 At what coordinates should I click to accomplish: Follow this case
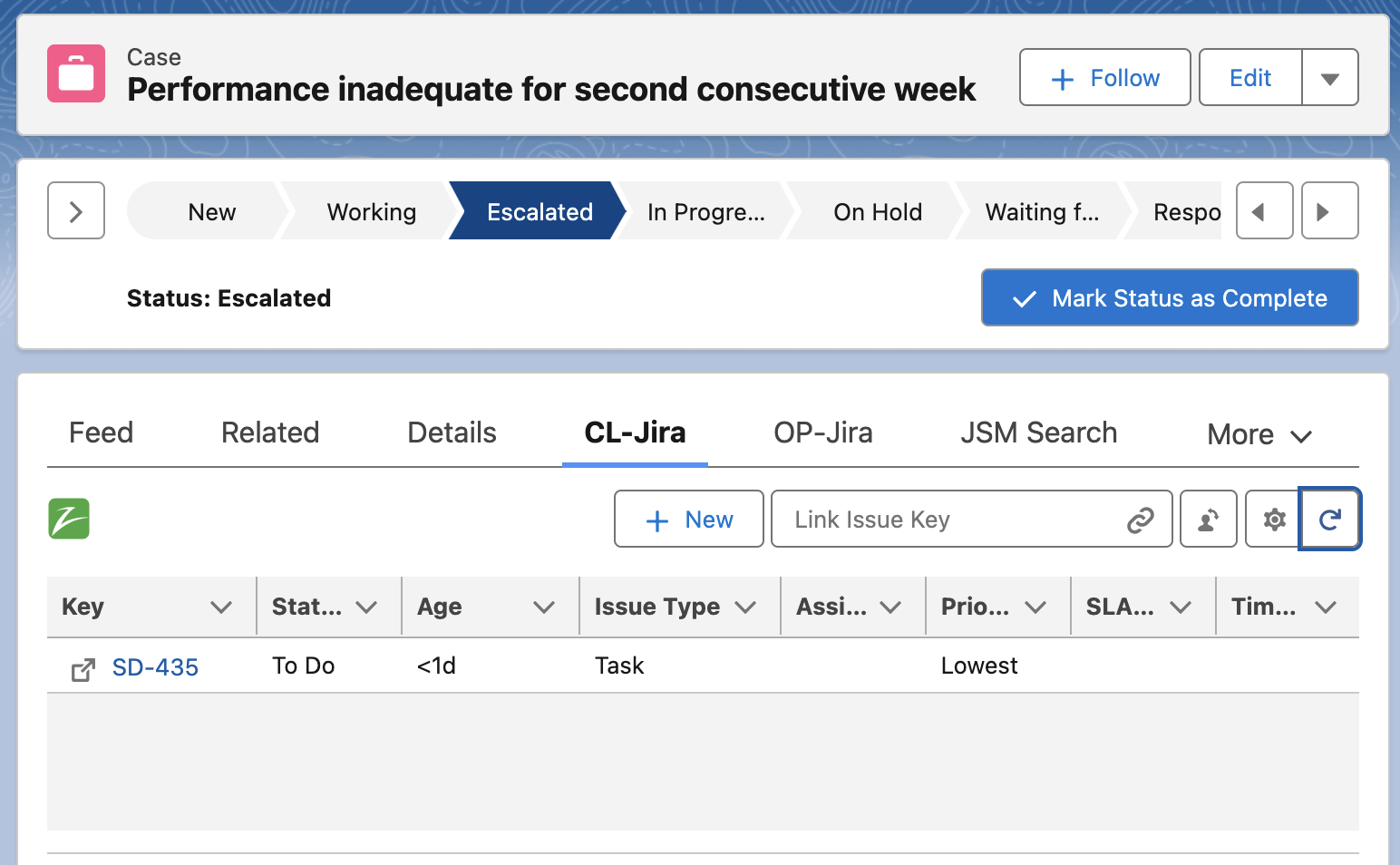click(x=1104, y=79)
